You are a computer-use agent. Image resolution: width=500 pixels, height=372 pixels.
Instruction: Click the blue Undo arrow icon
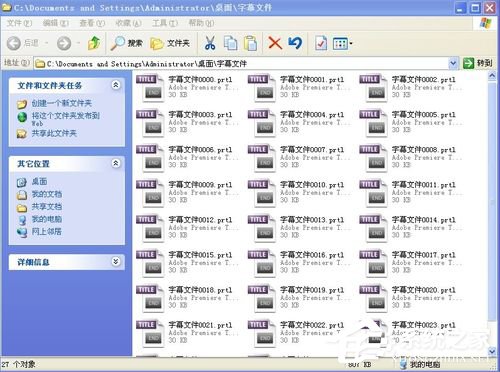point(295,43)
